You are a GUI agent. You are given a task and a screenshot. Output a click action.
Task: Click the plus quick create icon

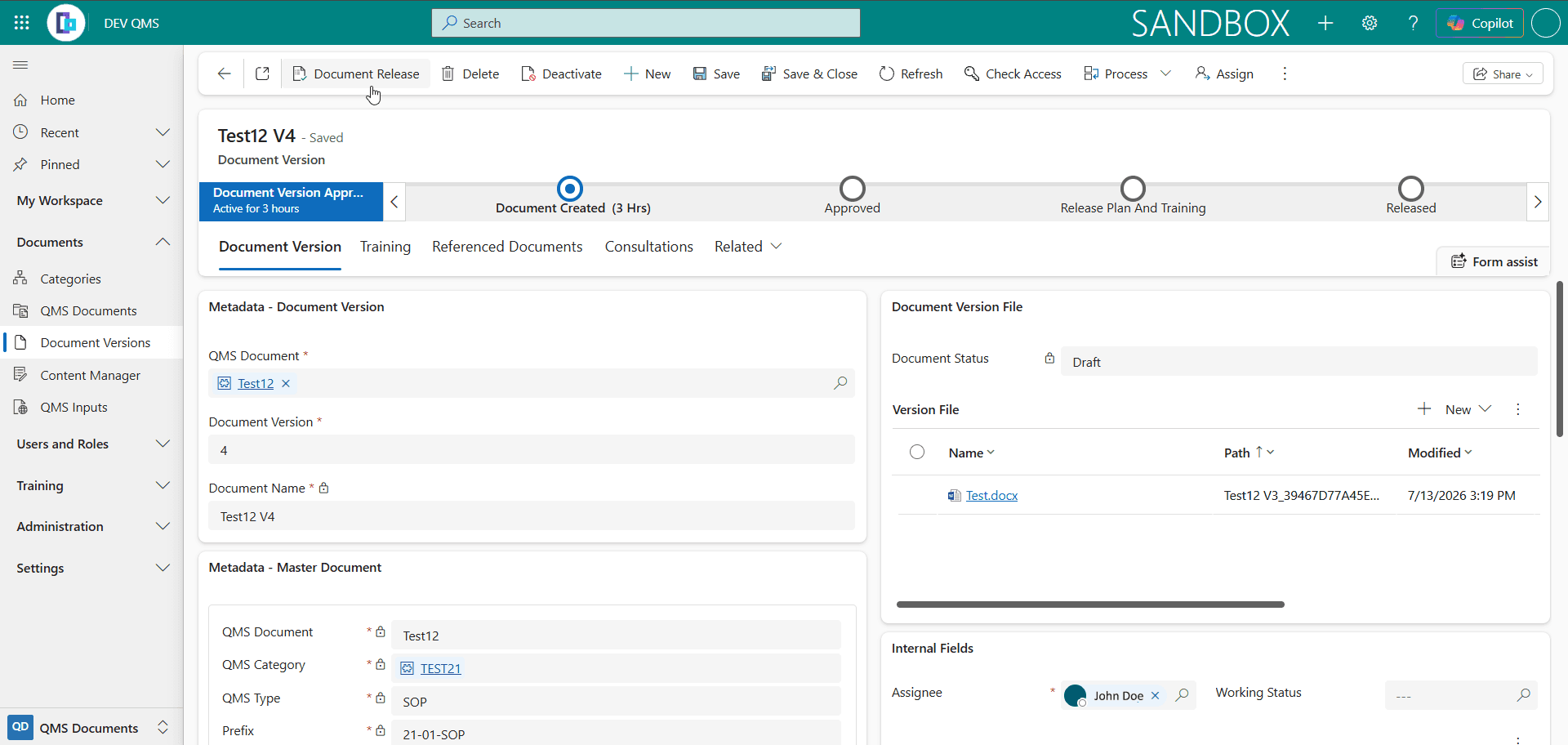click(1325, 23)
